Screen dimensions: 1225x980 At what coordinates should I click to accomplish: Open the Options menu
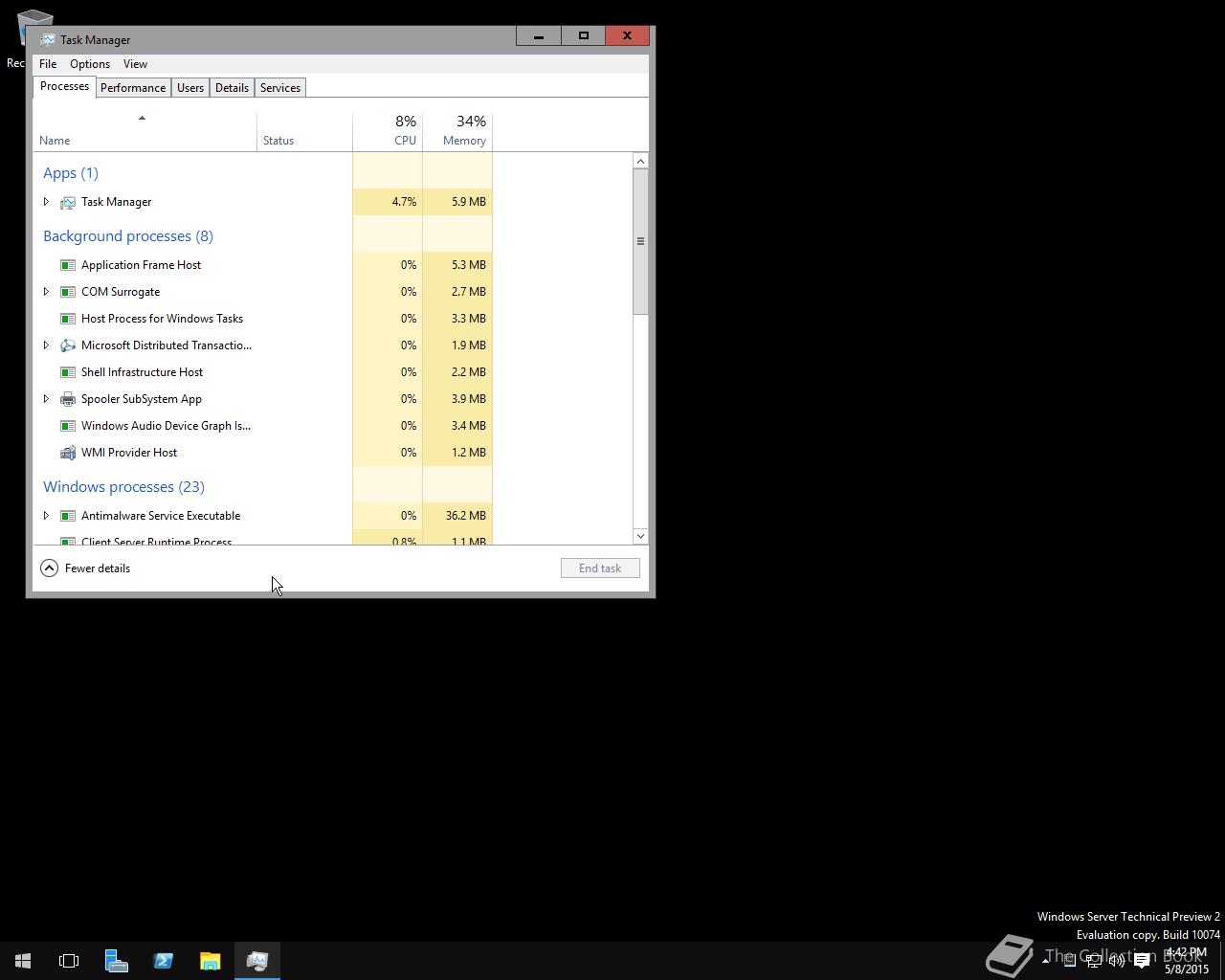pyautogui.click(x=90, y=64)
